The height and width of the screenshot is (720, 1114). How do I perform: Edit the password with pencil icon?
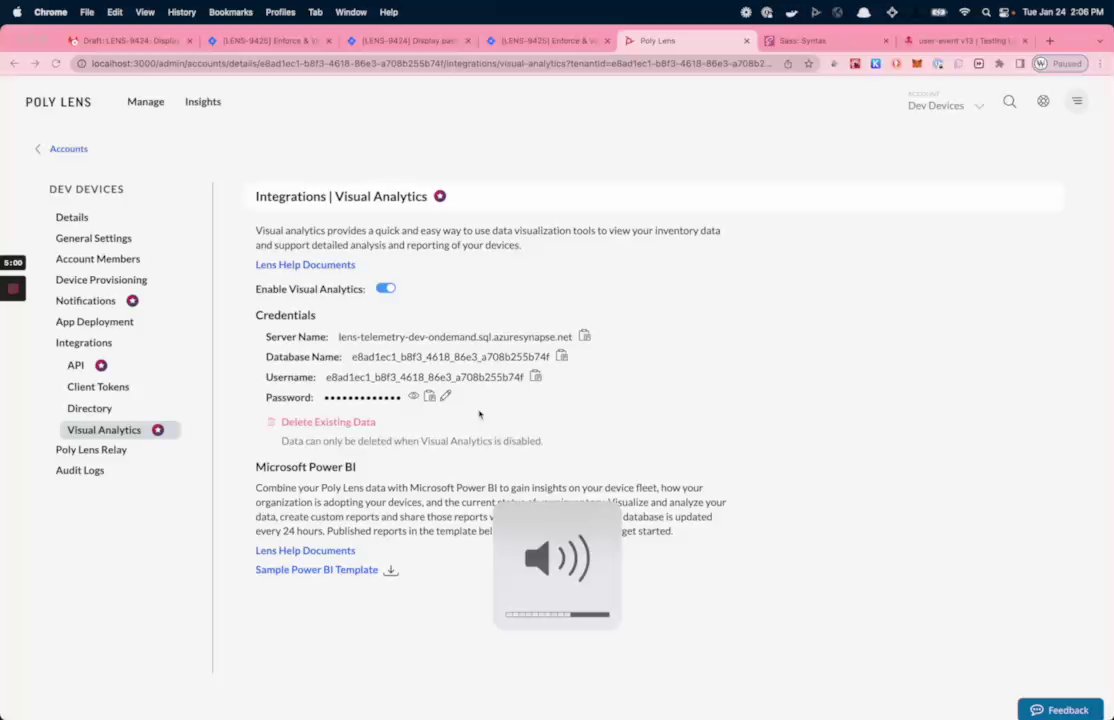pyautogui.click(x=445, y=396)
